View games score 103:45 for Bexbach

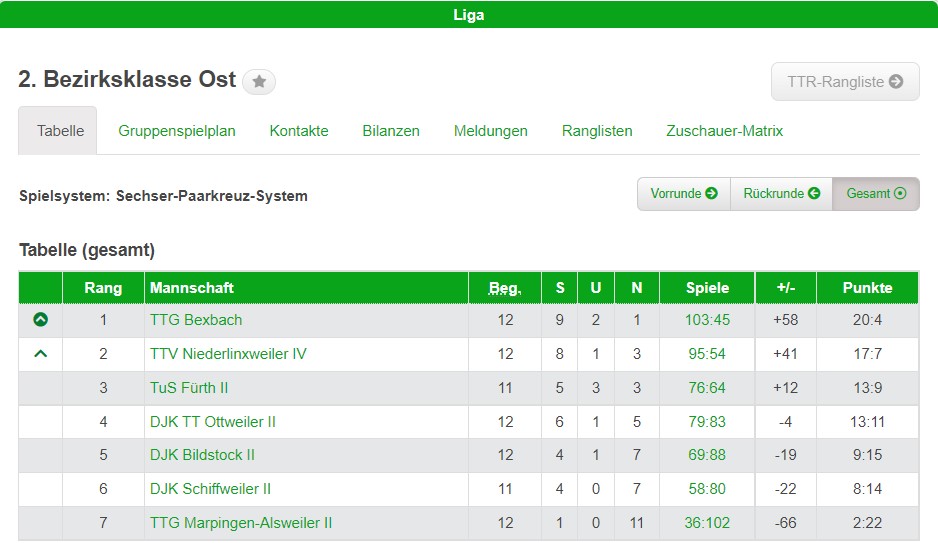(x=707, y=320)
